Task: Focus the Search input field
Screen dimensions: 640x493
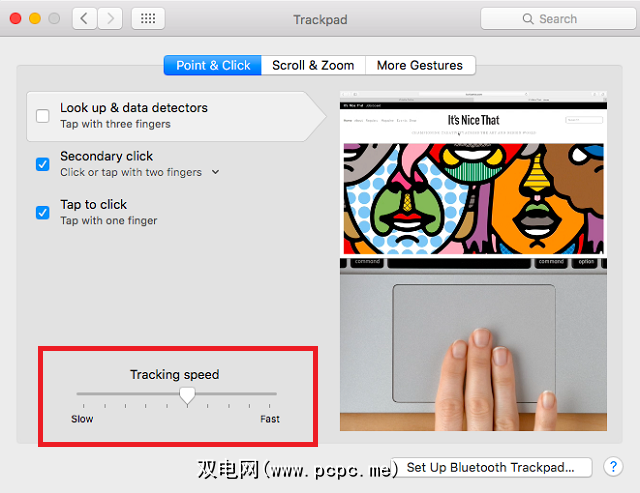Action: [x=558, y=19]
